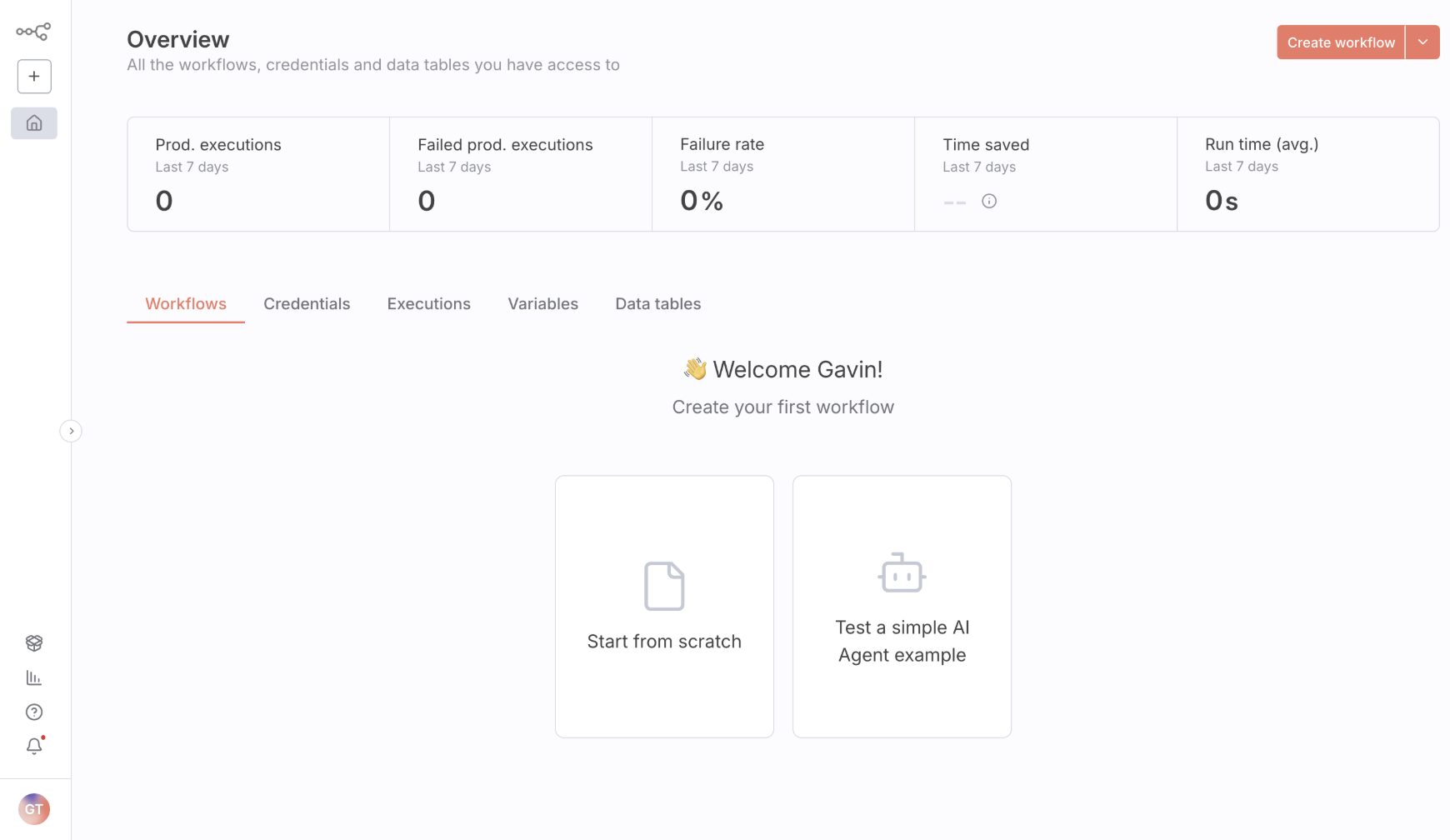Click the Failure rate stat card
Image resolution: width=1450 pixels, height=840 pixels.
[783, 174]
